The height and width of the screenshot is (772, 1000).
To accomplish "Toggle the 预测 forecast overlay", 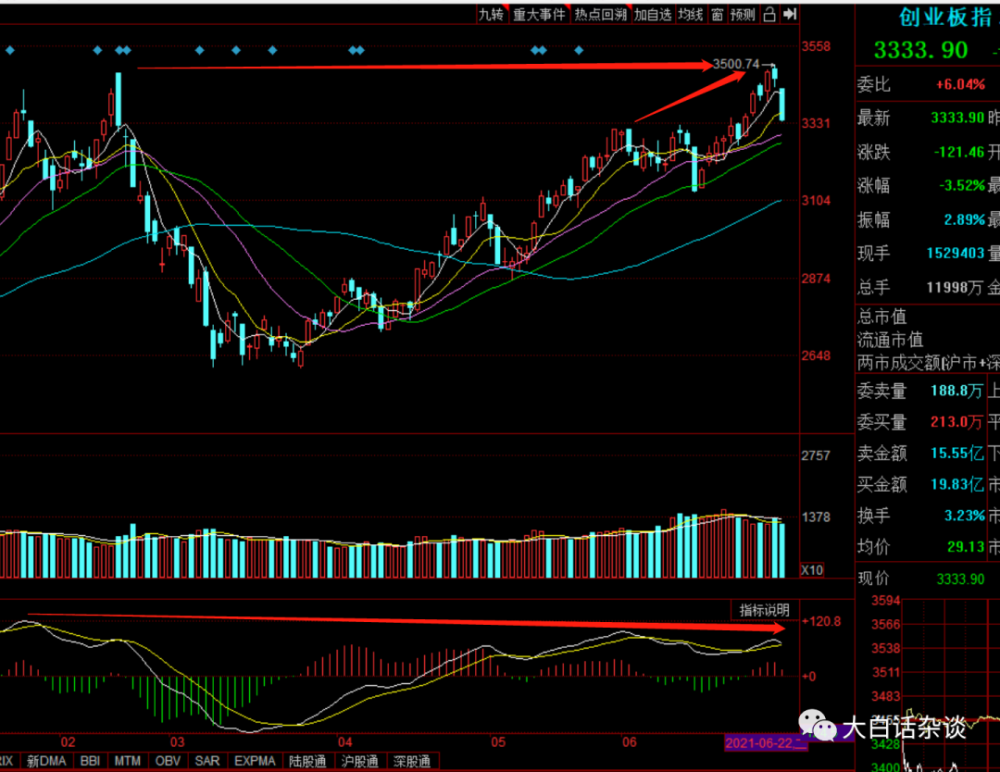I will 742,14.
